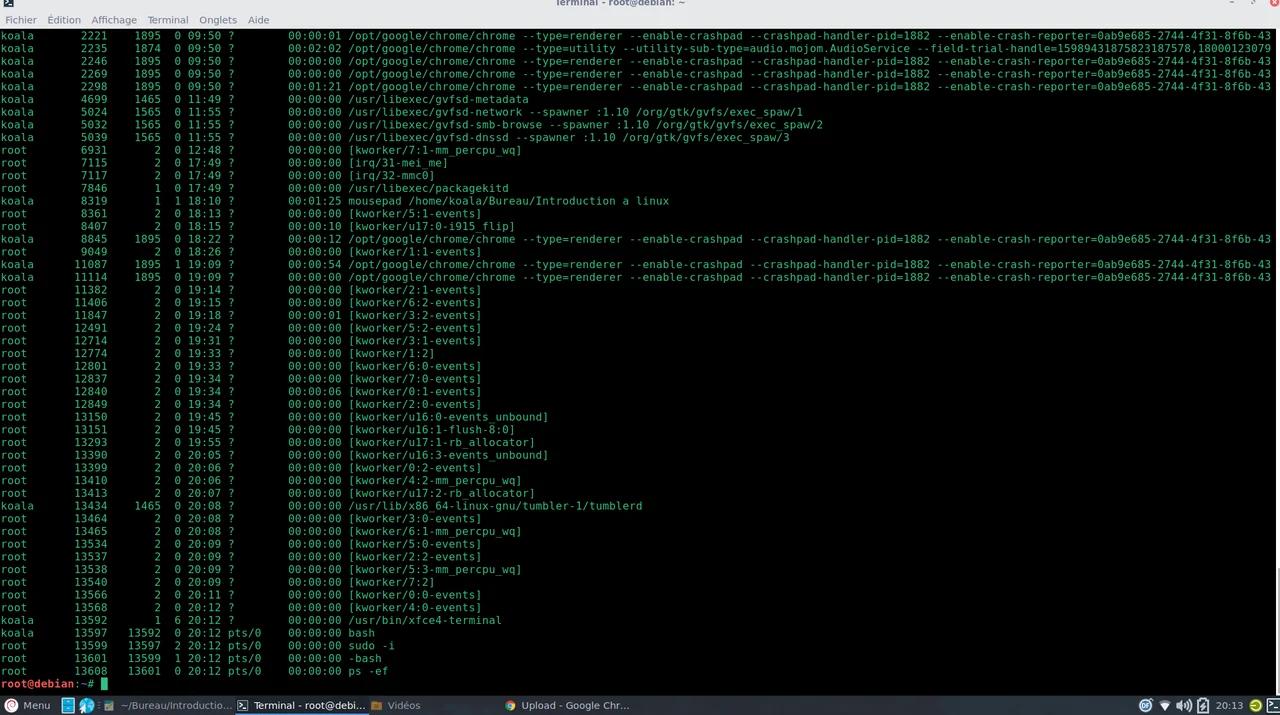Click the folder icon on the Vidéos taskbar entry
The height and width of the screenshot is (715, 1280).
pyautogui.click(x=378, y=705)
